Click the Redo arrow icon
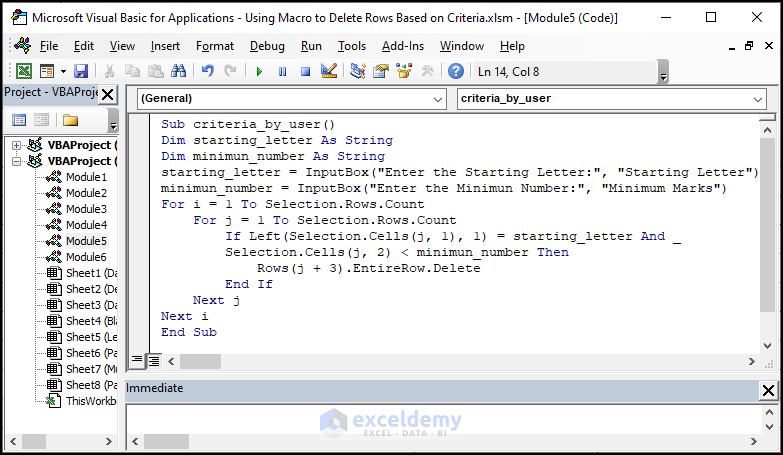Image resolution: width=783 pixels, height=455 pixels. 230,71
